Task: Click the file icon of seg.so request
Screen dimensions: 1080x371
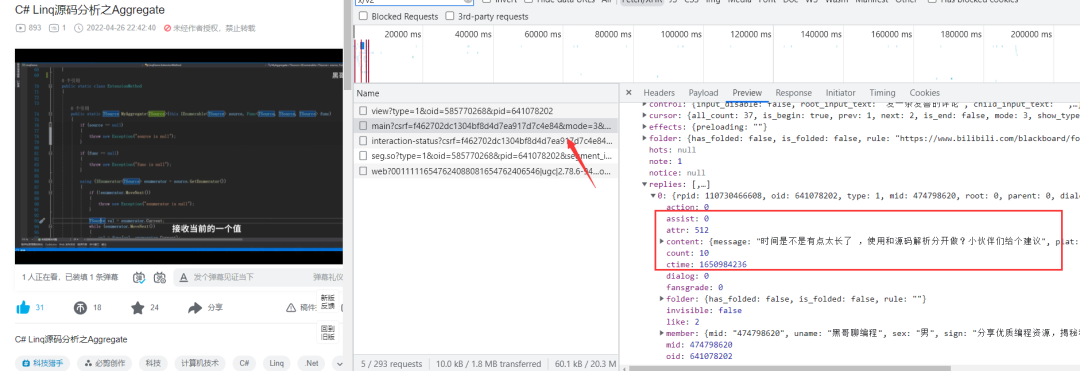Action: [x=362, y=156]
